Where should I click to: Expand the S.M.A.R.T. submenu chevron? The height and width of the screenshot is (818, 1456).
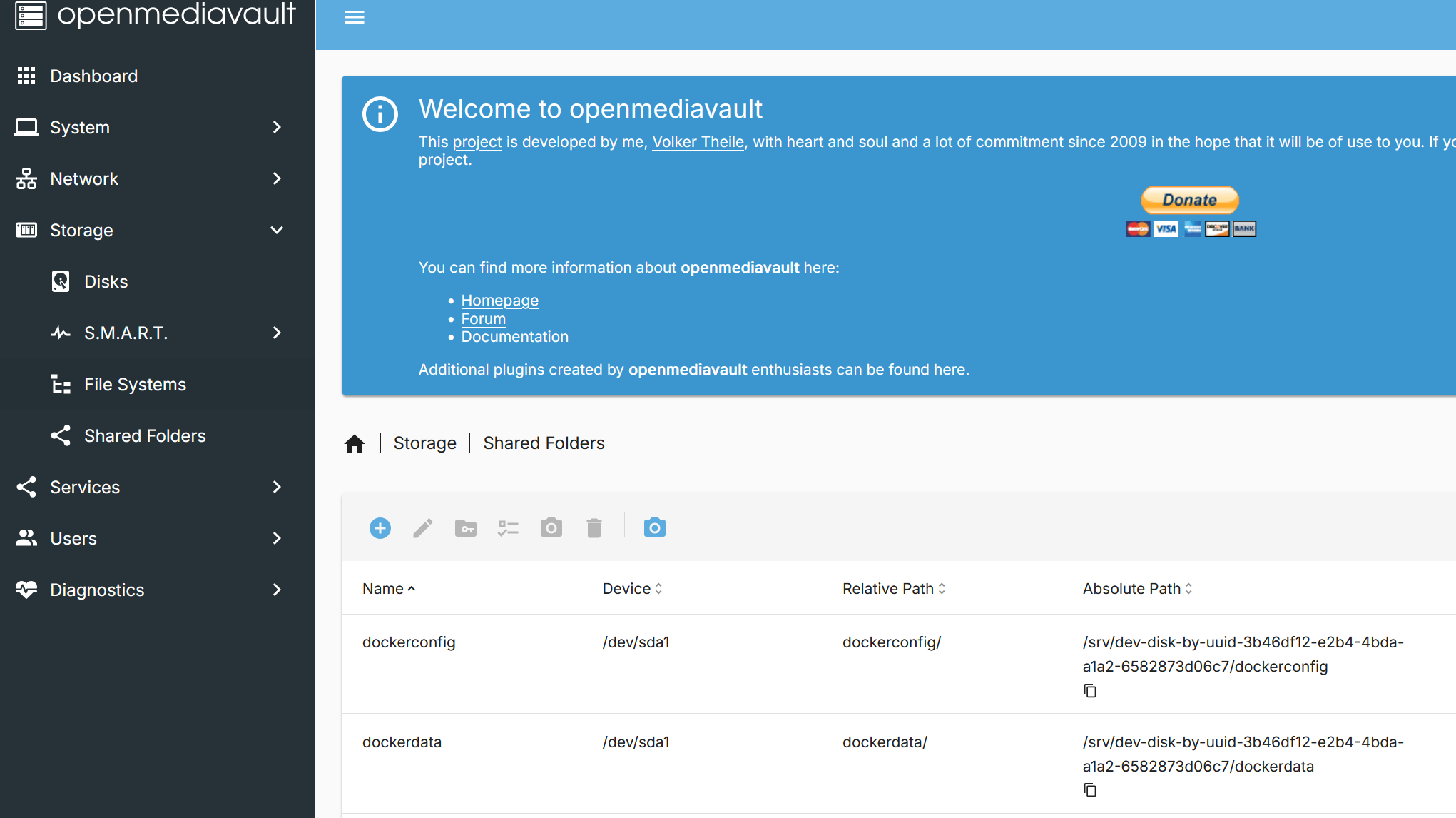tap(277, 333)
